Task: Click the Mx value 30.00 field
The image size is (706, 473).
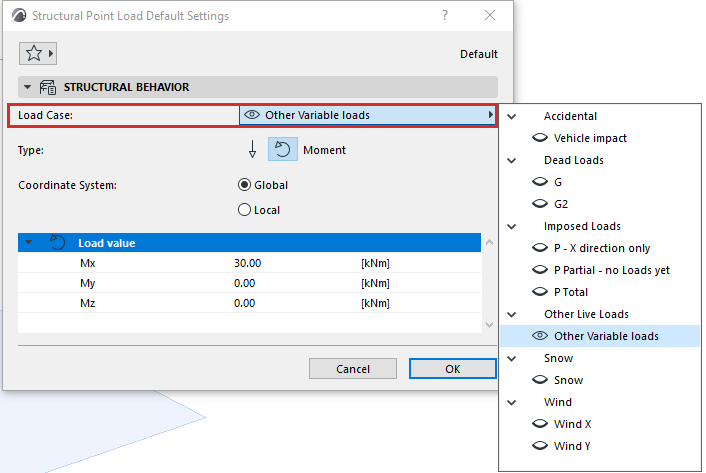Action: (248, 263)
